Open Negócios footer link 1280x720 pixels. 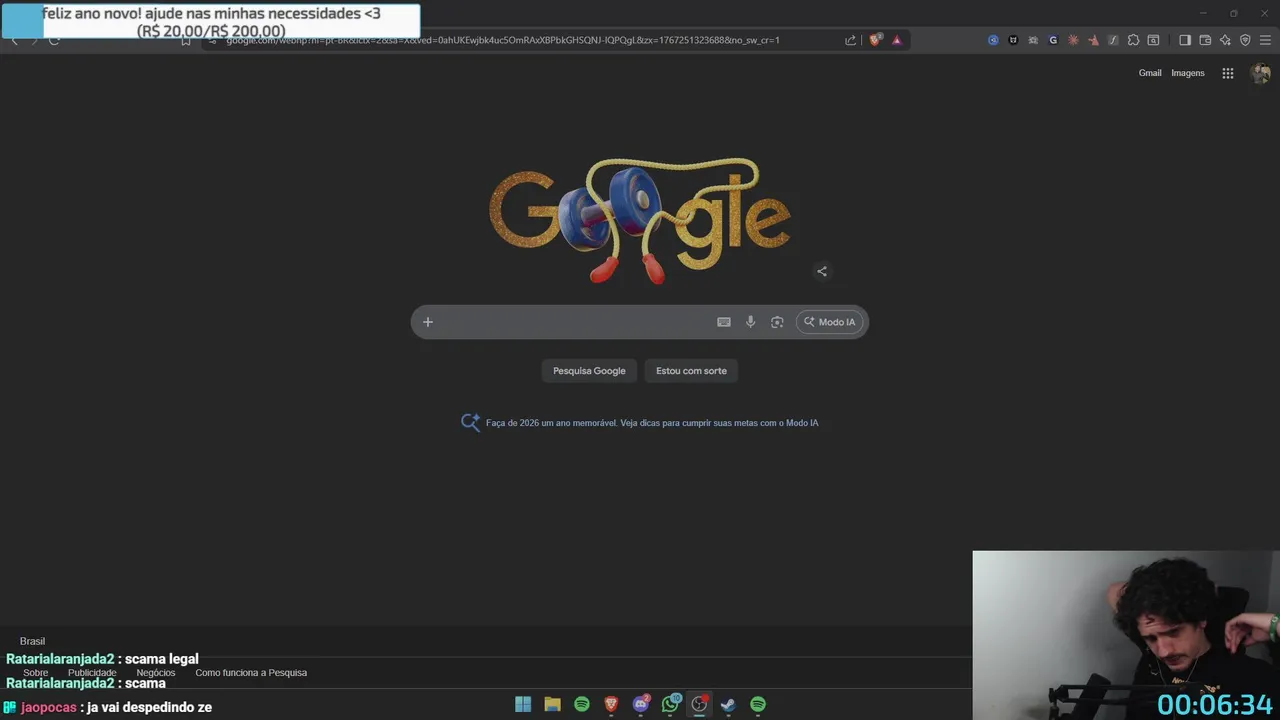[x=156, y=673]
